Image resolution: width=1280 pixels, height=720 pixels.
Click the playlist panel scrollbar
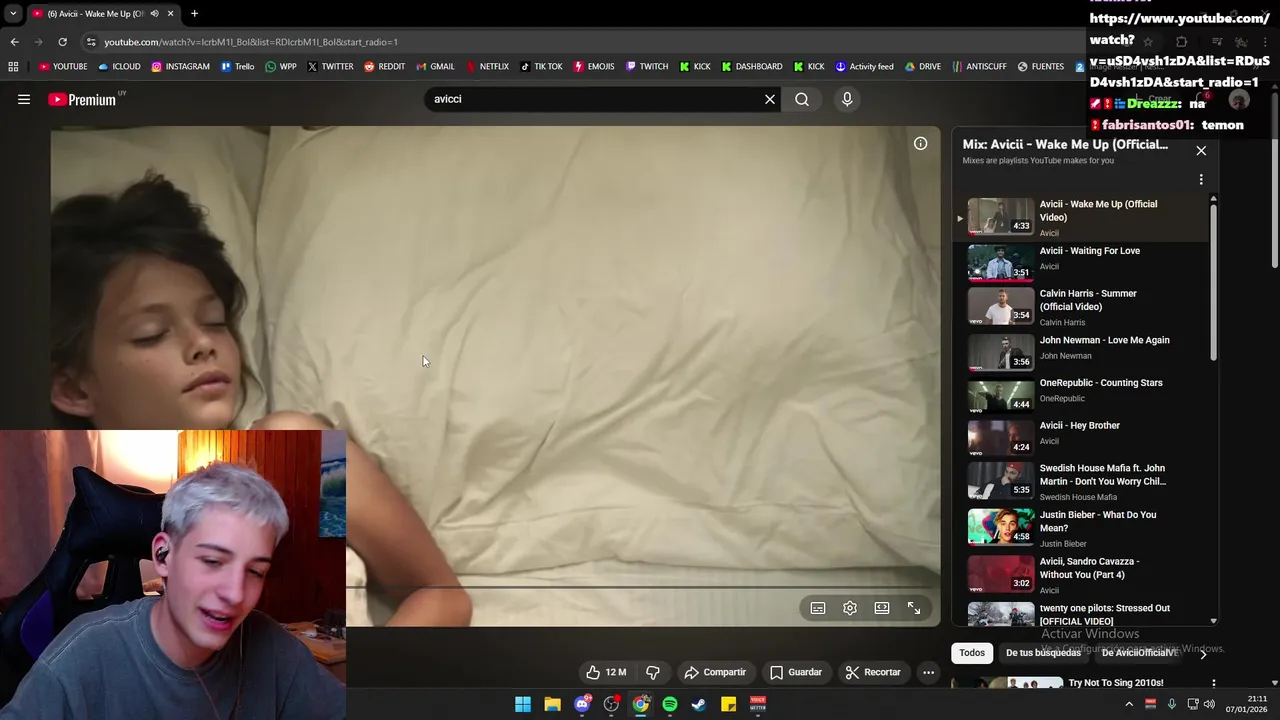1214,280
